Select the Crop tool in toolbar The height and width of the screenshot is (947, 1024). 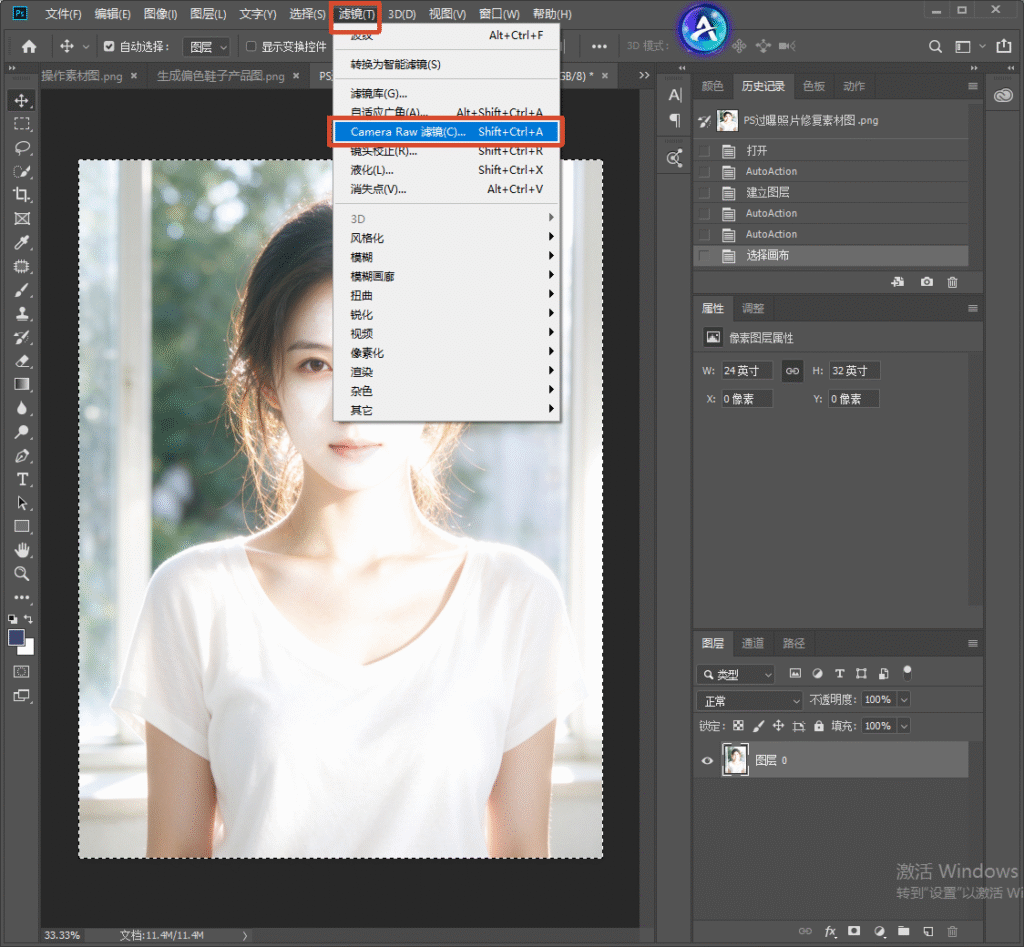click(22, 195)
